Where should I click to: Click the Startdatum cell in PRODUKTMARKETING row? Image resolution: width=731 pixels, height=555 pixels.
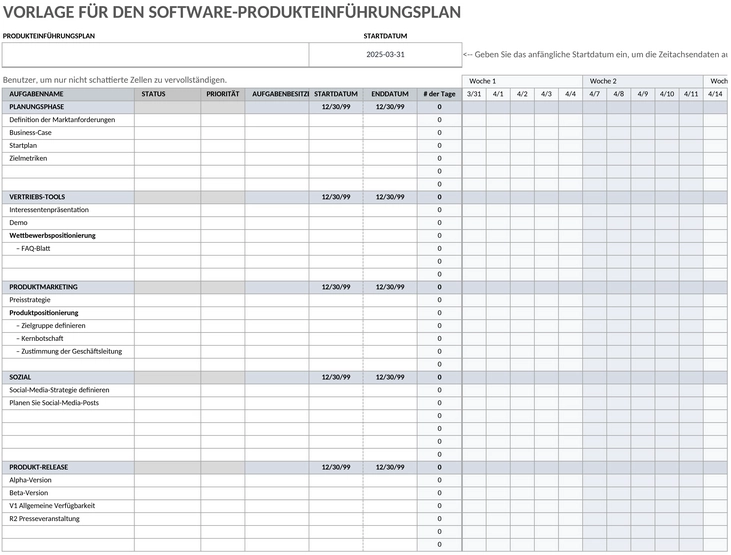[336, 287]
